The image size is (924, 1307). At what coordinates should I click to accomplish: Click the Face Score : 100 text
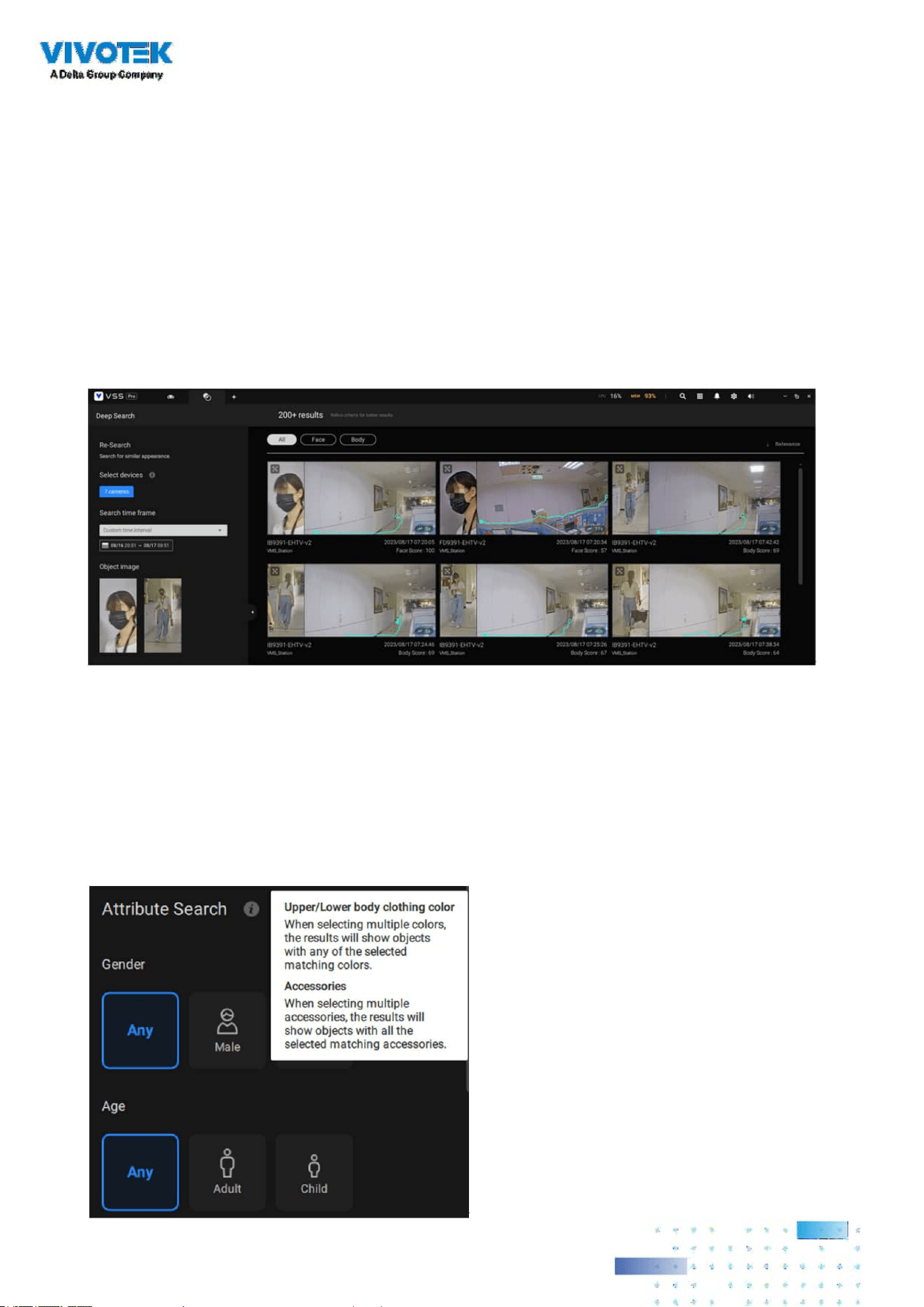415,551
